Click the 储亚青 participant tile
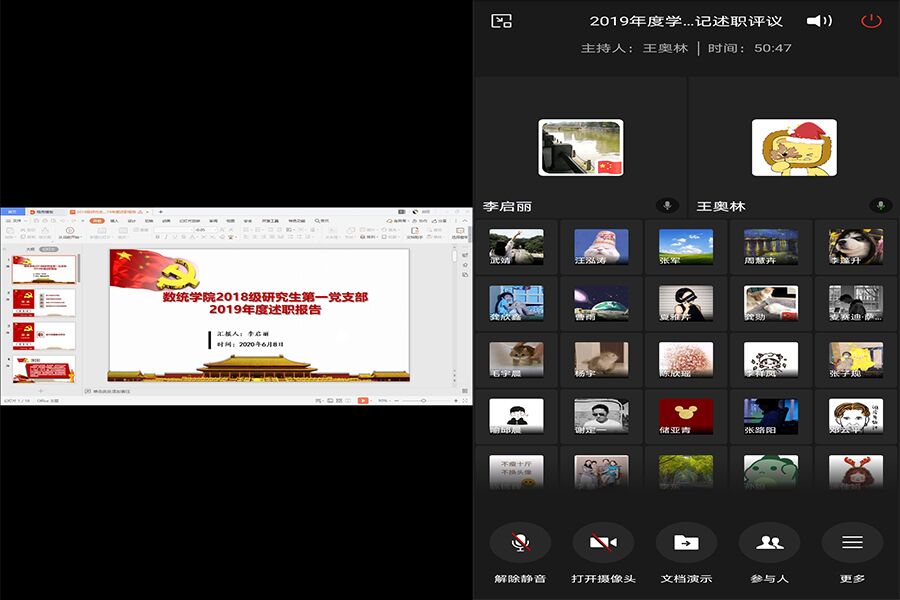Viewport: 900px width, 600px height. [x=686, y=416]
